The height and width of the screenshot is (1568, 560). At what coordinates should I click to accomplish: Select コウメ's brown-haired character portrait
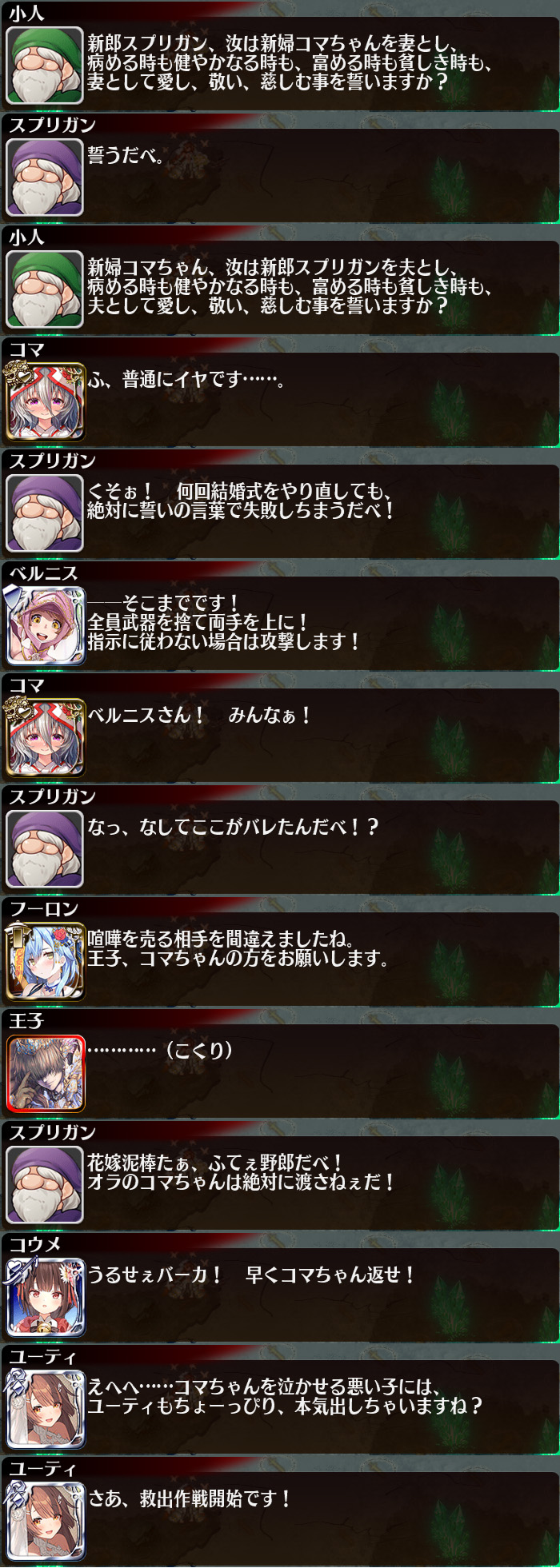[x=45, y=1297]
